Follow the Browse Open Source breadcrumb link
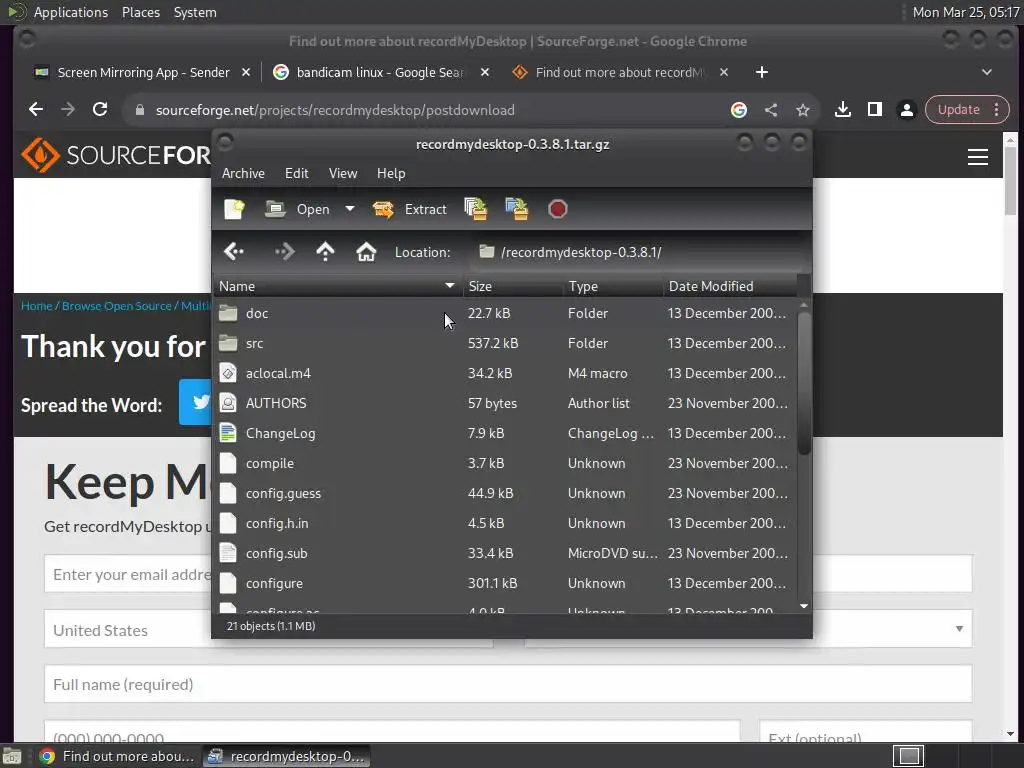1024x768 pixels. pyautogui.click(x=116, y=306)
